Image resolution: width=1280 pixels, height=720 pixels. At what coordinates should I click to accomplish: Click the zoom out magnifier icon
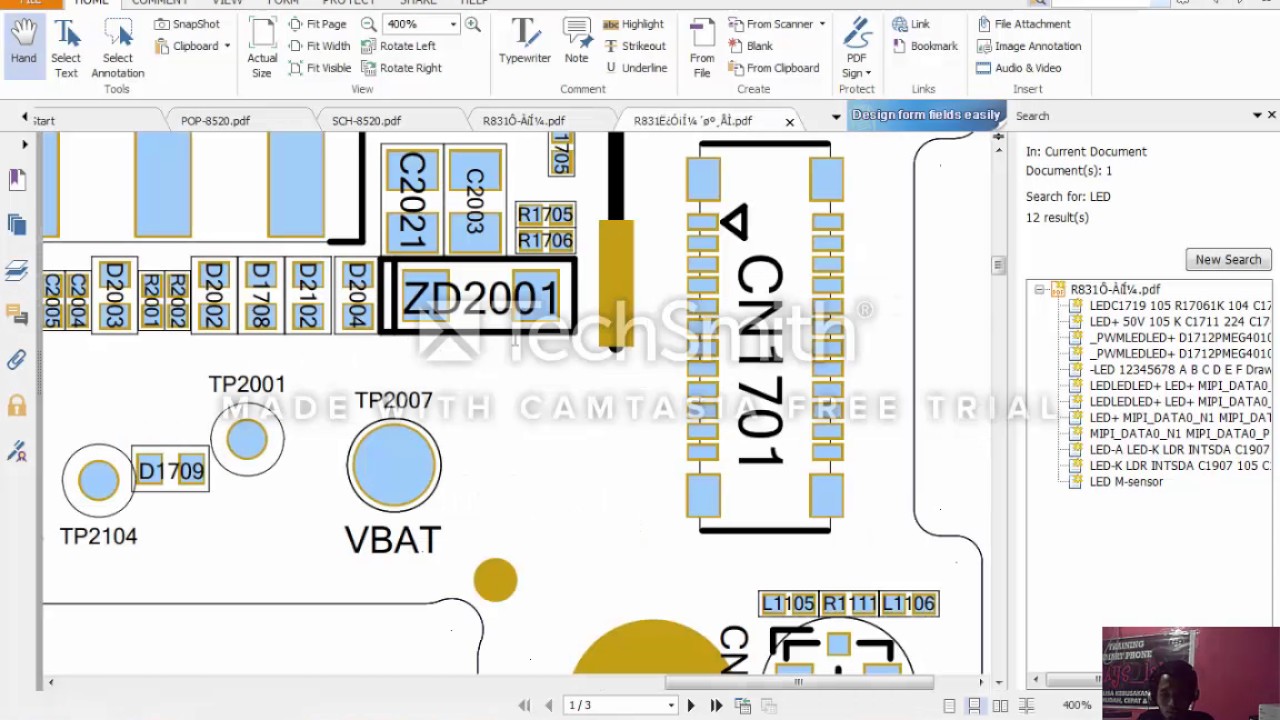coord(368,24)
